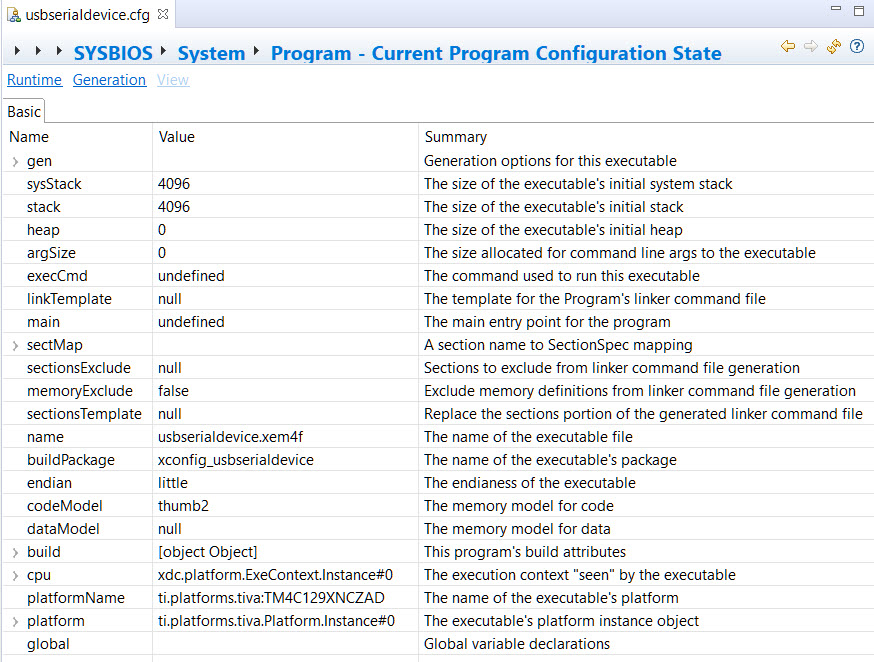Image resolution: width=874 pixels, height=662 pixels.
Task: Minimize the editor pane
Action: click(836, 10)
